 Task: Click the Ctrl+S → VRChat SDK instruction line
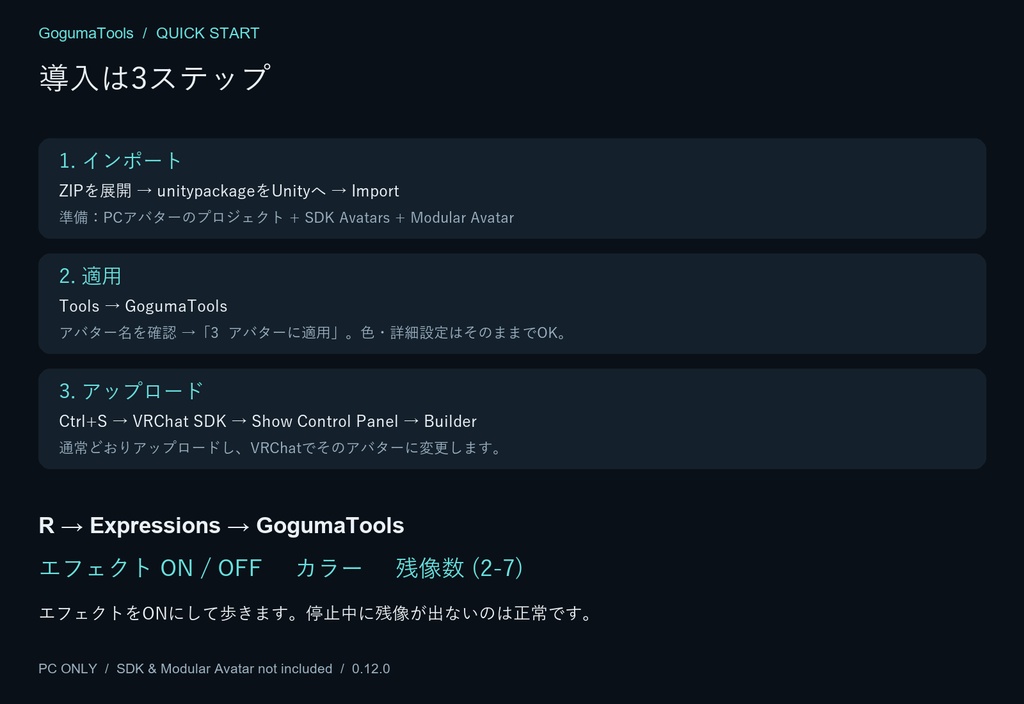pyautogui.click(x=268, y=421)
